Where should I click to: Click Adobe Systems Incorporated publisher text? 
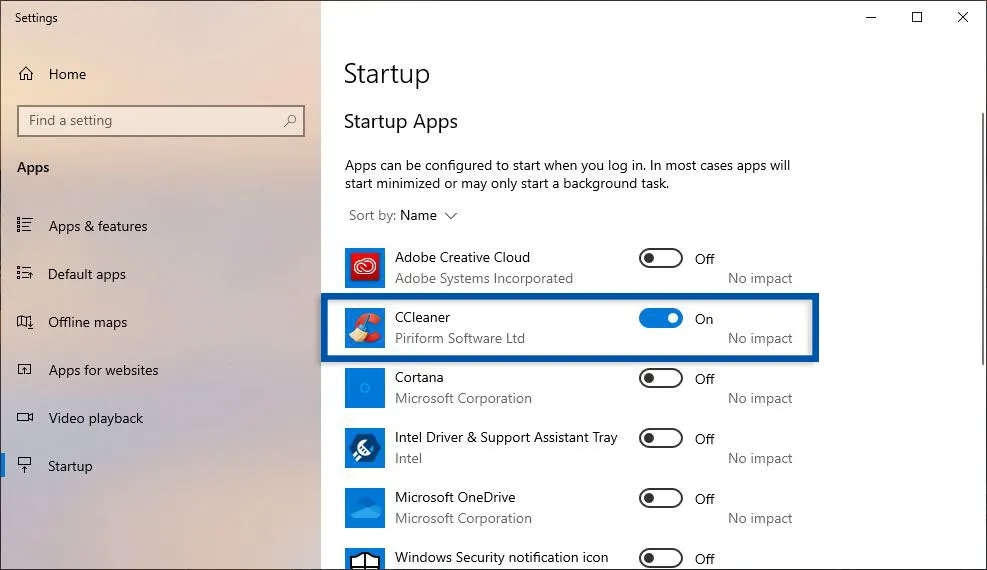pyautogui.click(x=483, y=278)
